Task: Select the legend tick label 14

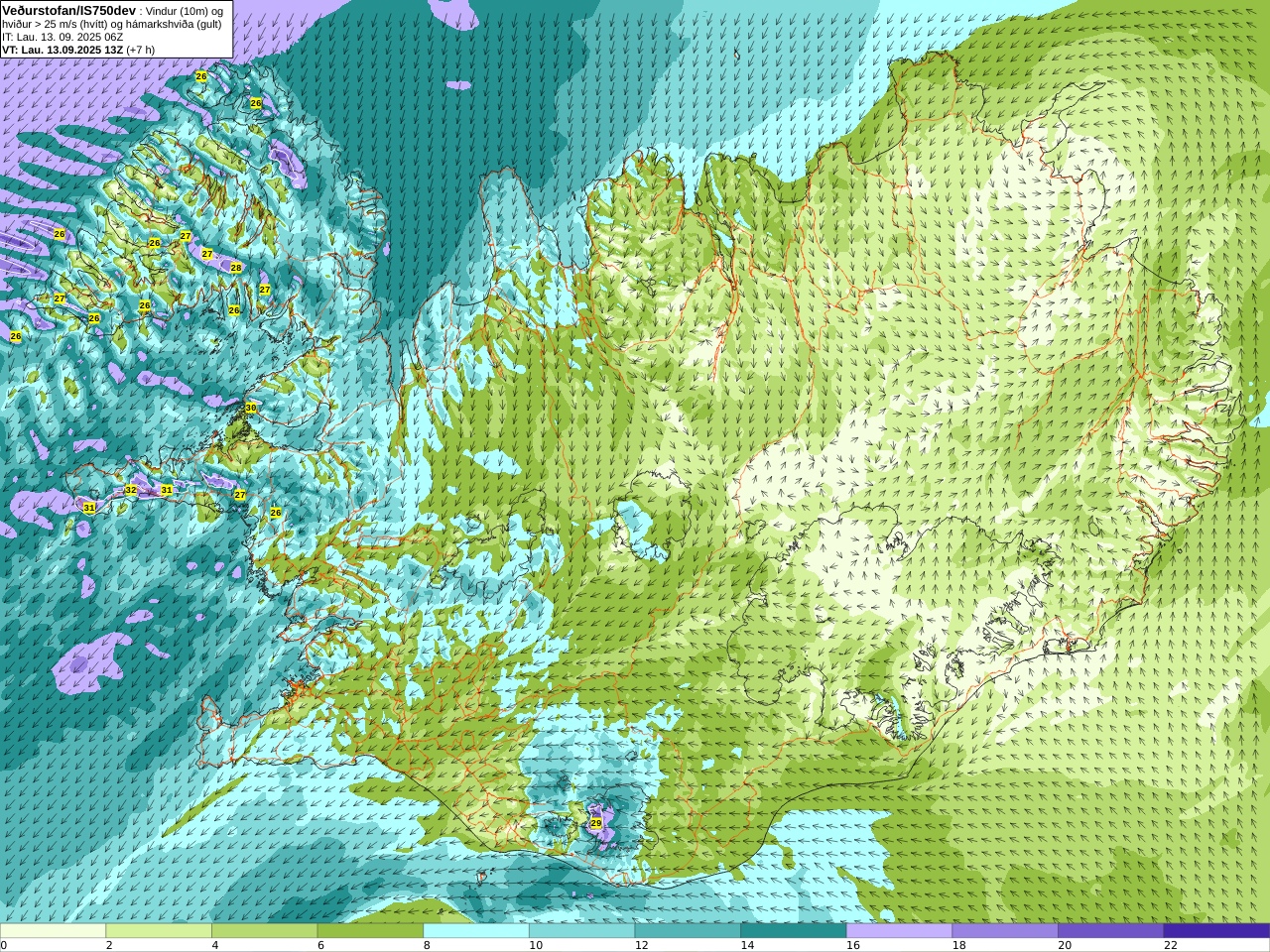Action: pos(748,945)
